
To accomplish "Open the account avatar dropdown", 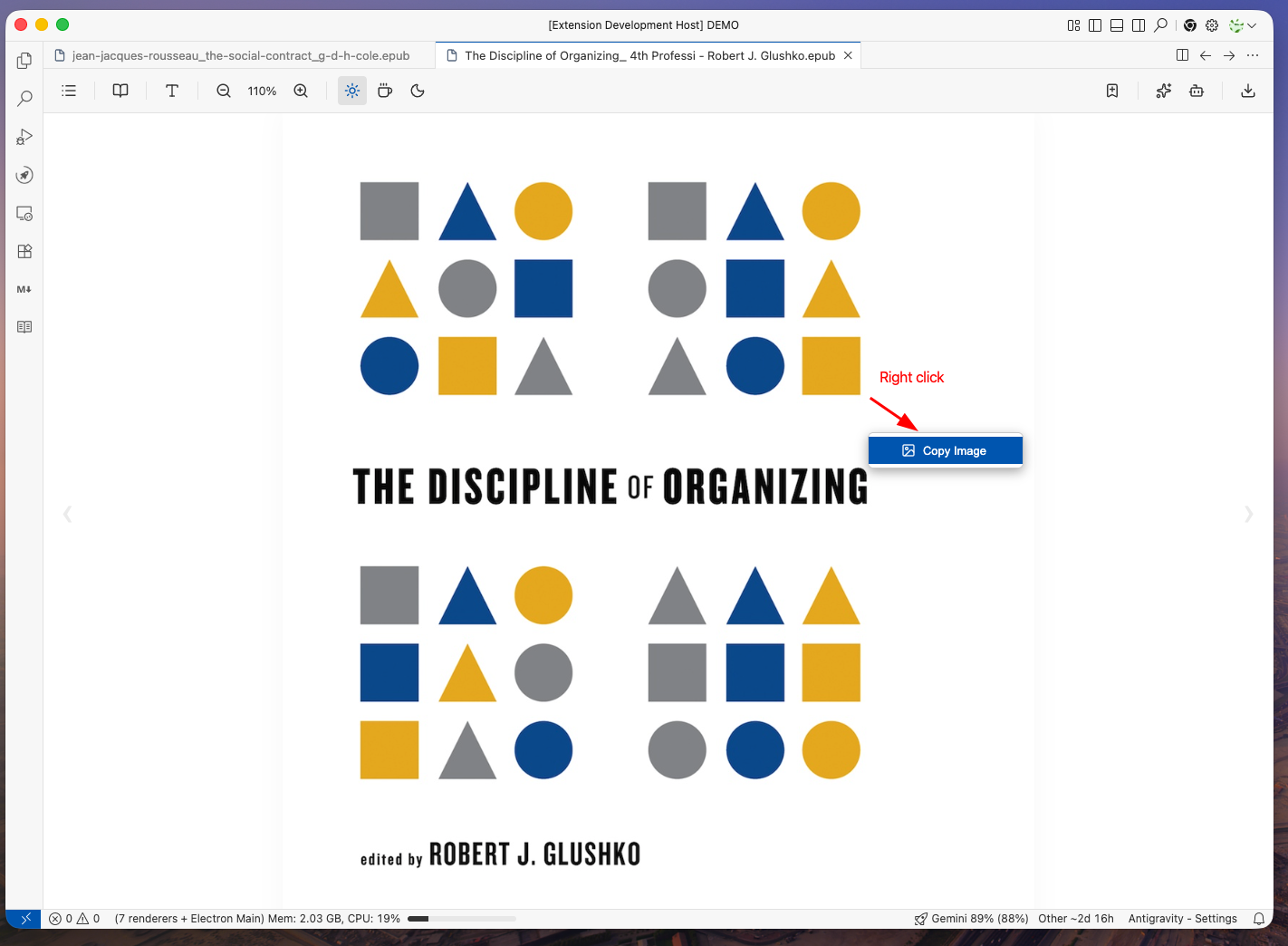I will coord(1243,25).
